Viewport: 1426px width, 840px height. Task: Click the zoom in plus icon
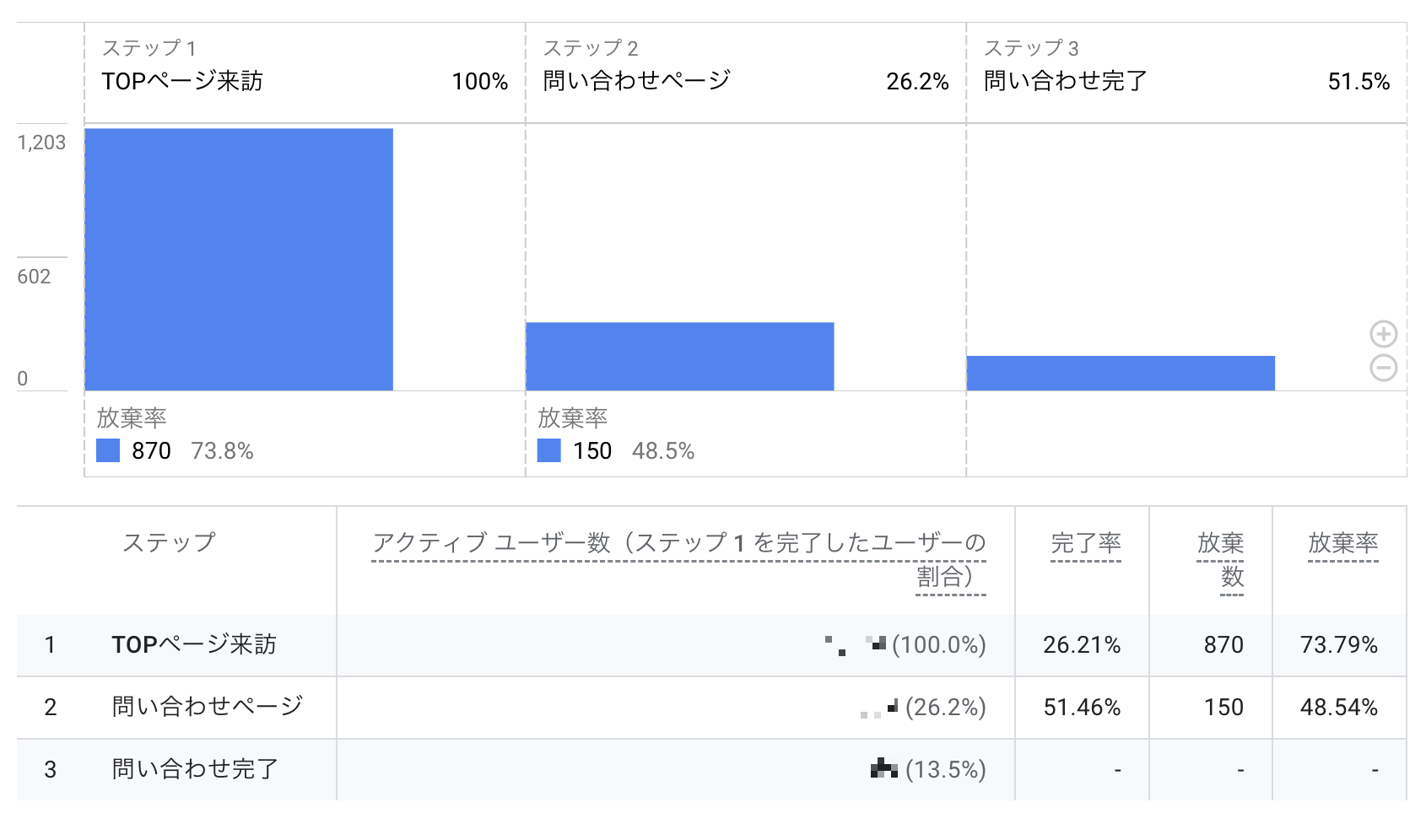(x=1383, y=334)
